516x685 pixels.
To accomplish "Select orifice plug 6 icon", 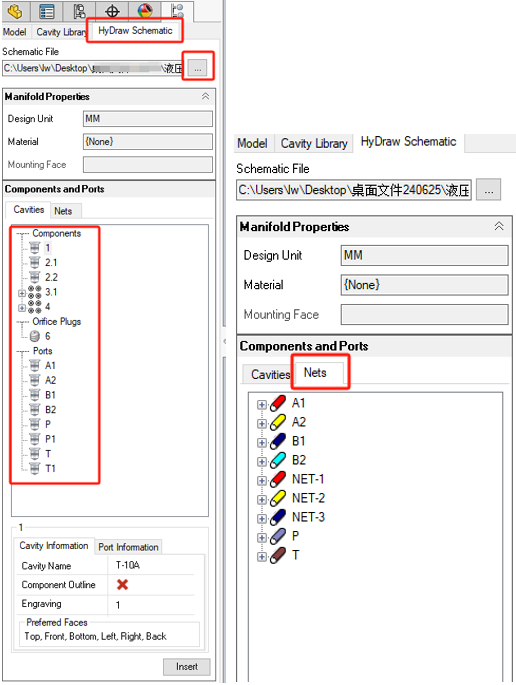I will [35, 336].
